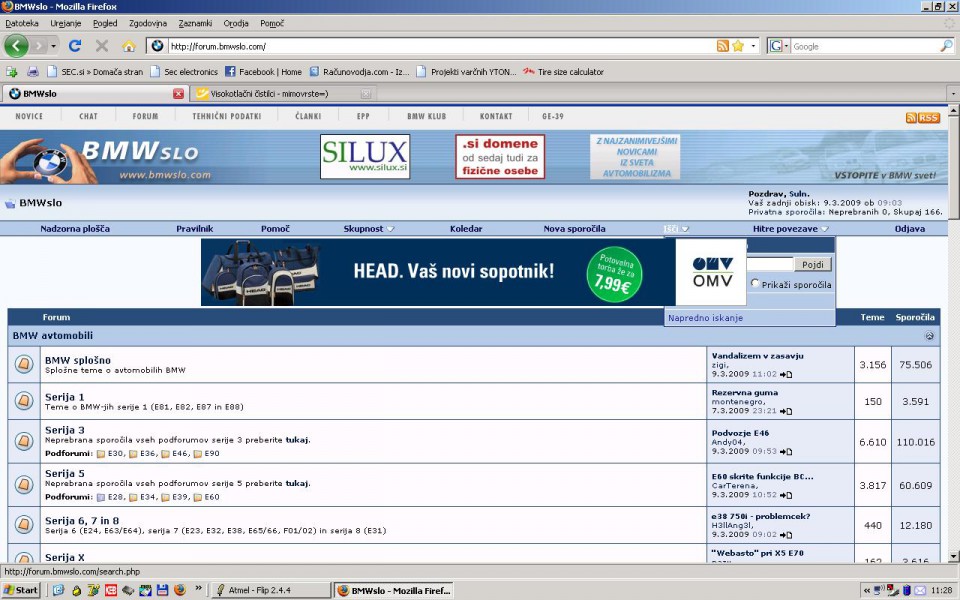
Task: Open the Datoteka menu
Action: [x=21, y=23]
